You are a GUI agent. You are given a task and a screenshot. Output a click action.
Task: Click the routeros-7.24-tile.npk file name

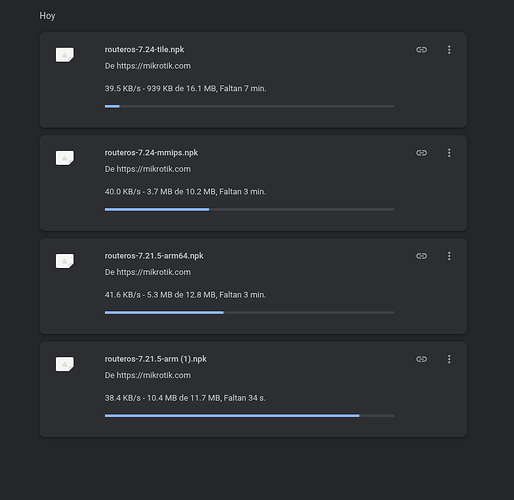click(x=144, y=49)
